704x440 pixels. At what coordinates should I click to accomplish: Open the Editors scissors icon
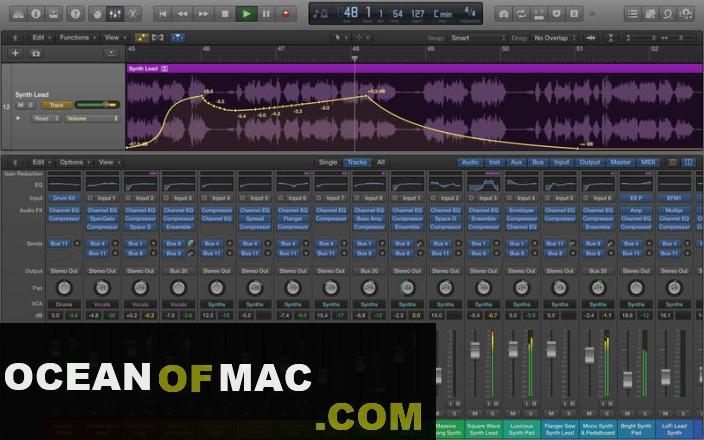click(132, 14)
